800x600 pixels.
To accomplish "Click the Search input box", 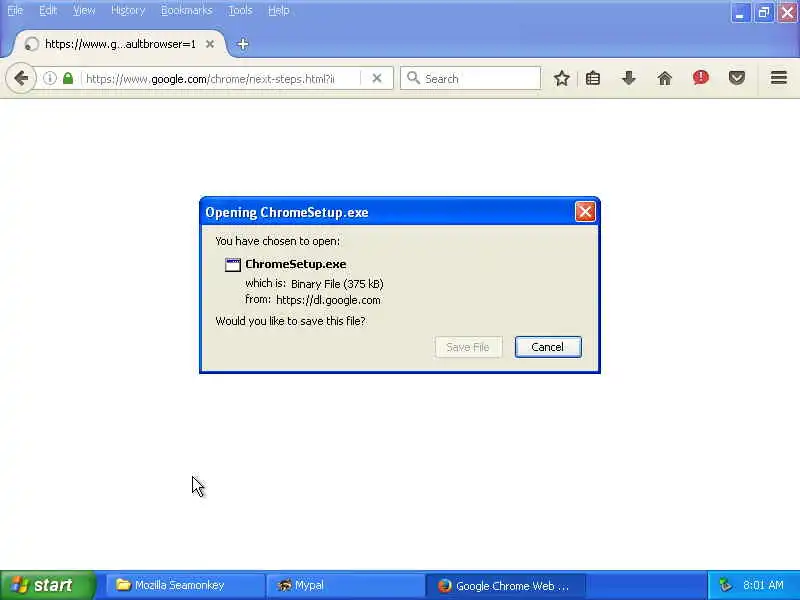I will coord(470,79).
